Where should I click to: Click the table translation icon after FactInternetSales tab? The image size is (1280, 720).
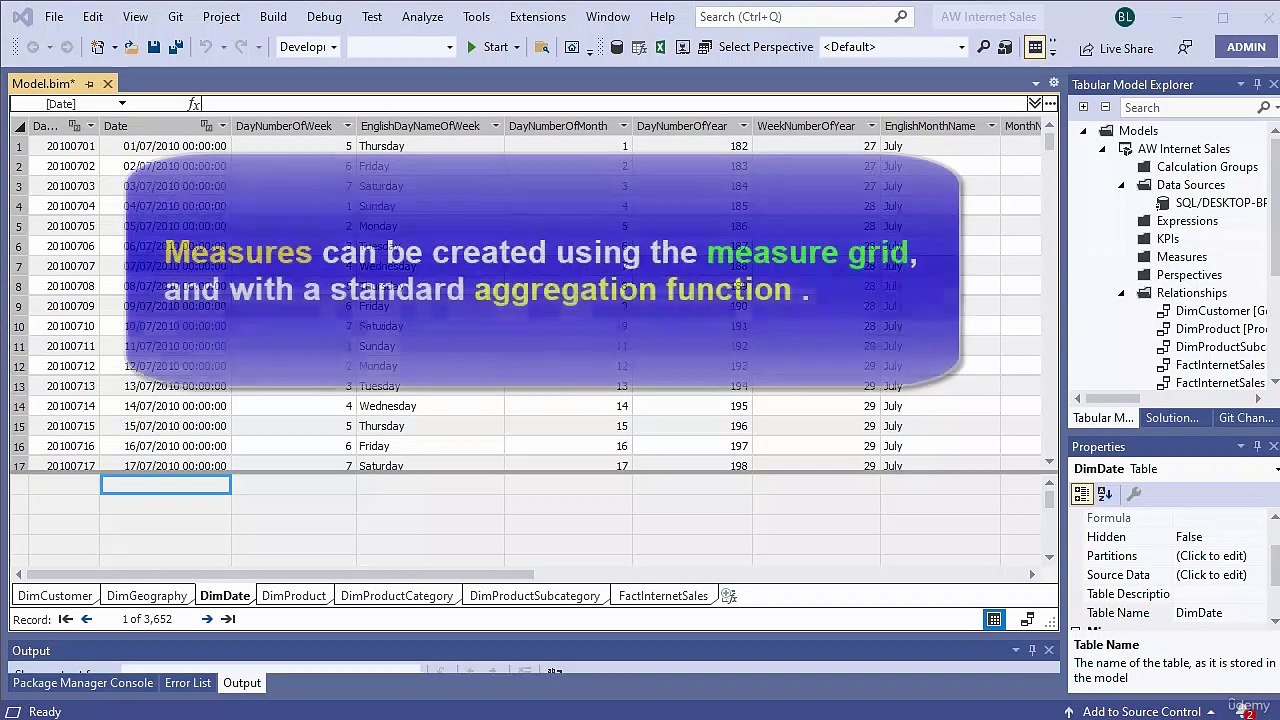click(x=729, y=596)
